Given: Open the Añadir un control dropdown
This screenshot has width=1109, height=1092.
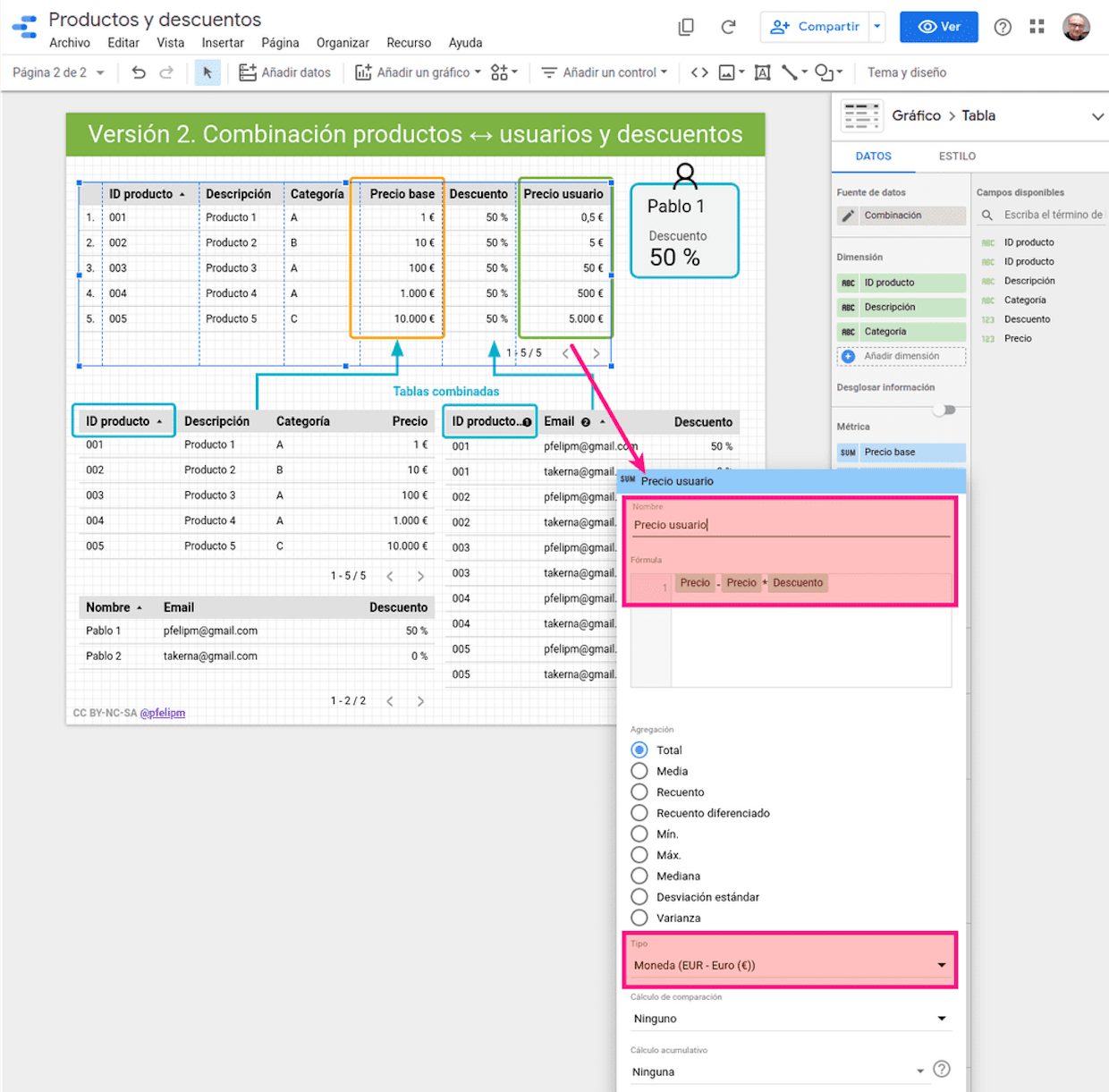Looking at the screenshot, I should tap(604, 72).
